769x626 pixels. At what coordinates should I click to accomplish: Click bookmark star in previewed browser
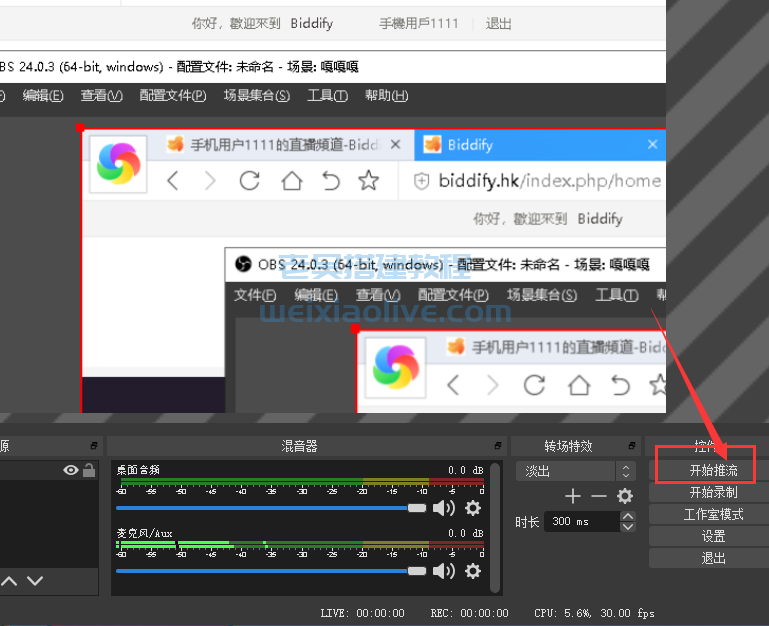coord(369,181)
